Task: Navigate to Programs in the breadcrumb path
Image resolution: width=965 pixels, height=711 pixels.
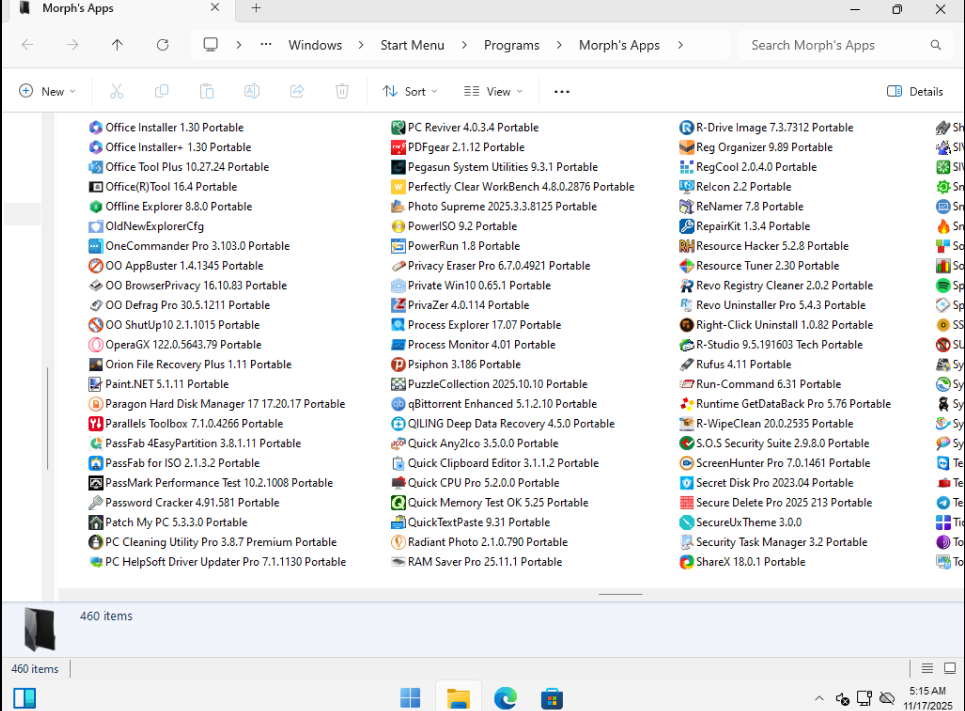Action: pyautogui.click(x=511, y=45)
